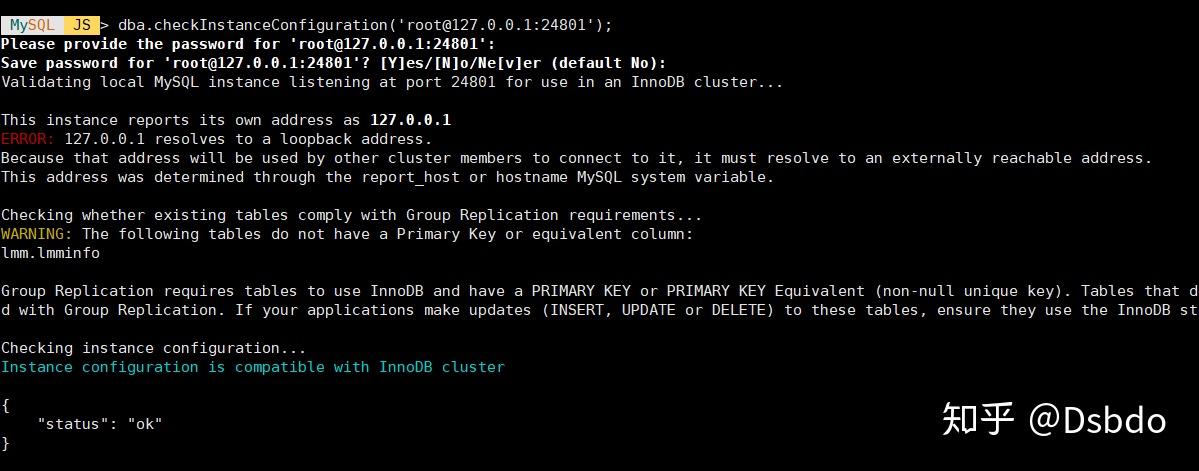This screenshot has height=471, width=1199.
Task: Click the cyan InnoDB cluster compatible message
Action: 253,367
